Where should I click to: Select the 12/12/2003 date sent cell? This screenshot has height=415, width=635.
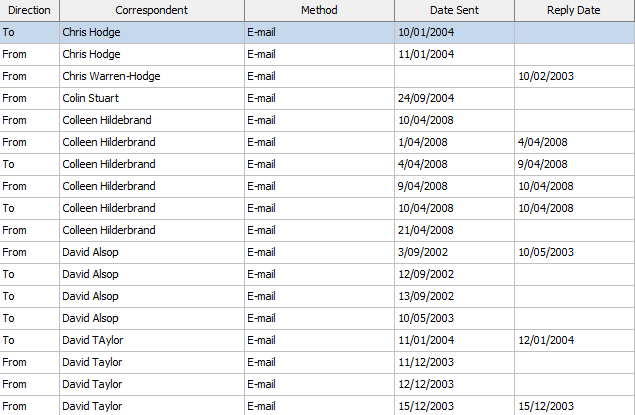click(426, 384)
